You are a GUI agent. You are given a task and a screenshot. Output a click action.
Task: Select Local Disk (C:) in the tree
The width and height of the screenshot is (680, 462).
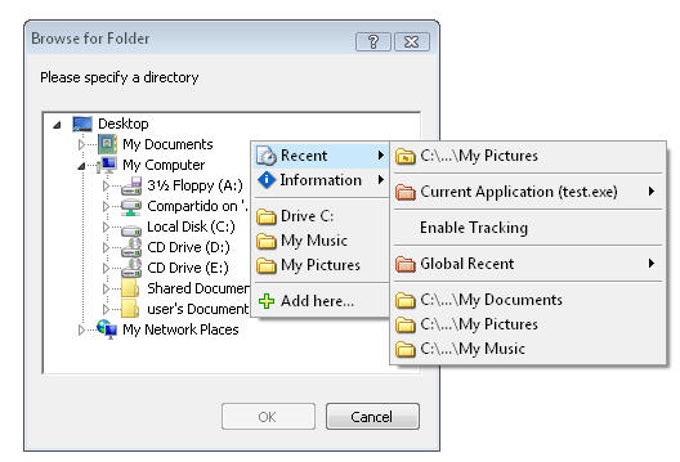[191, 227]
